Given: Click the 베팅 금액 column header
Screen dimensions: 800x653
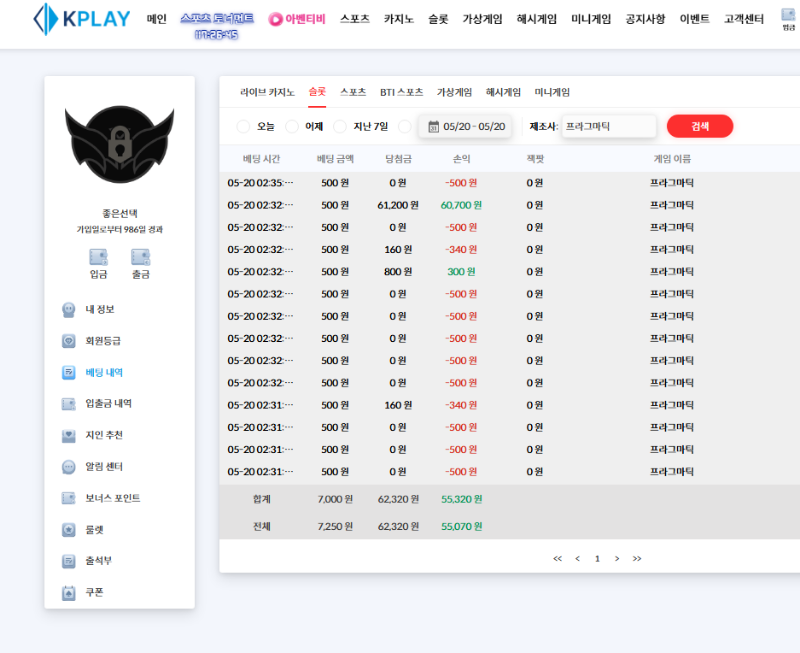Looking at the screenshot, I should (x=335, y=159).
